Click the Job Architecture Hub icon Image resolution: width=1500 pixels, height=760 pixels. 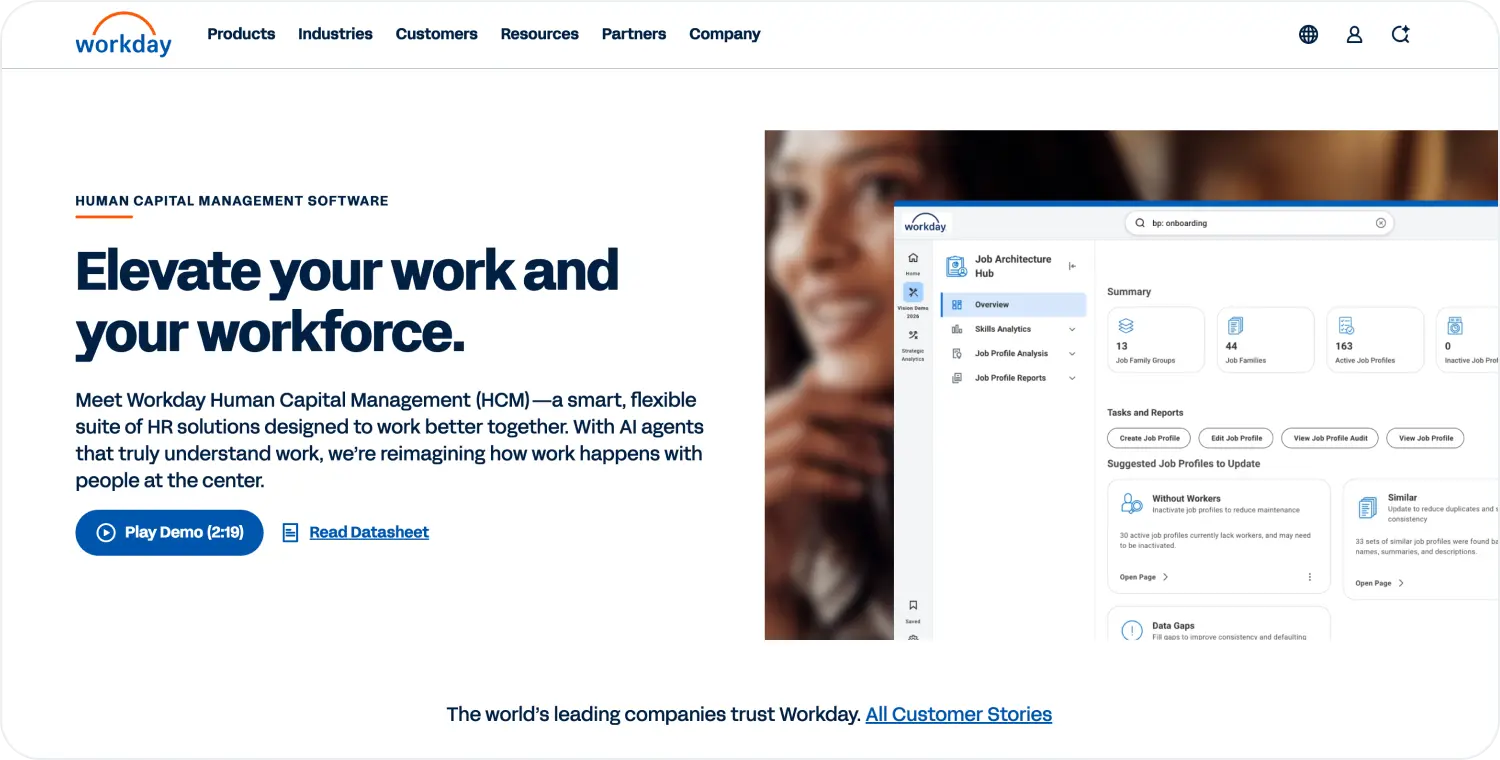pos(956,266)
